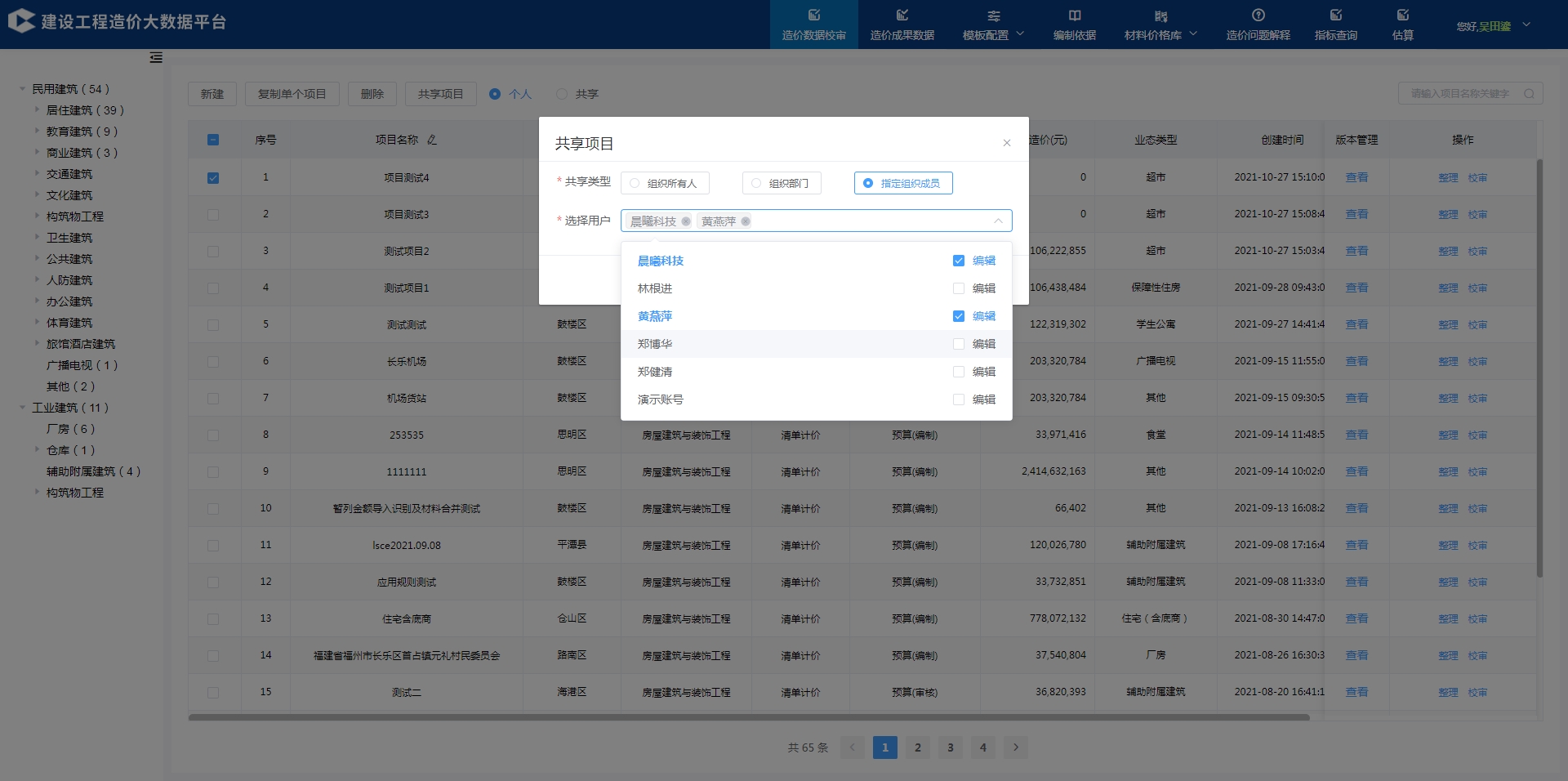Go to page 2 in pagination

point(918,748)
